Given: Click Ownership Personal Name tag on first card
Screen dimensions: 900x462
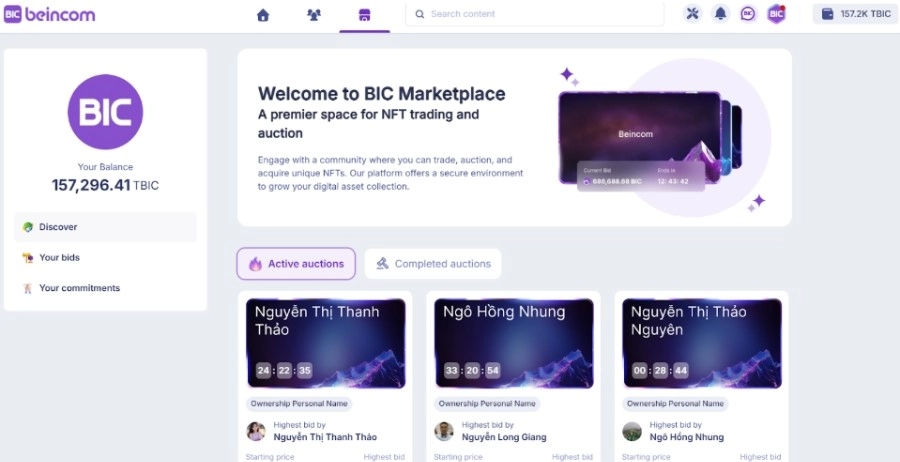Looking at the screenshot, I should point(299,403).
